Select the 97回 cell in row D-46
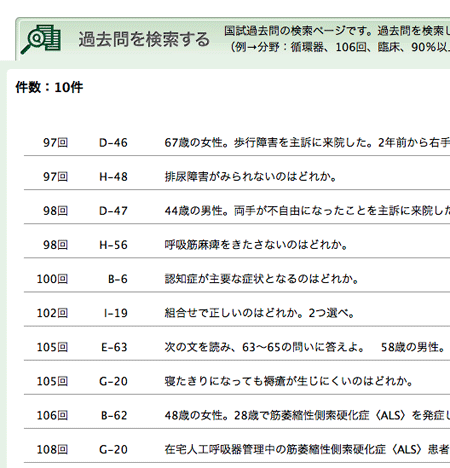This screenshot has height=468, width=450. [x=55, y=143]
